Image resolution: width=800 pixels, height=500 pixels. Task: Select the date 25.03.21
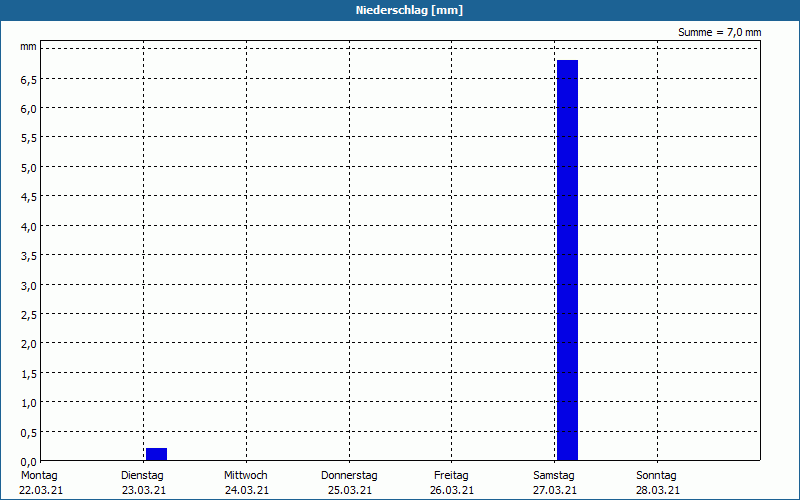click(349, 491)
